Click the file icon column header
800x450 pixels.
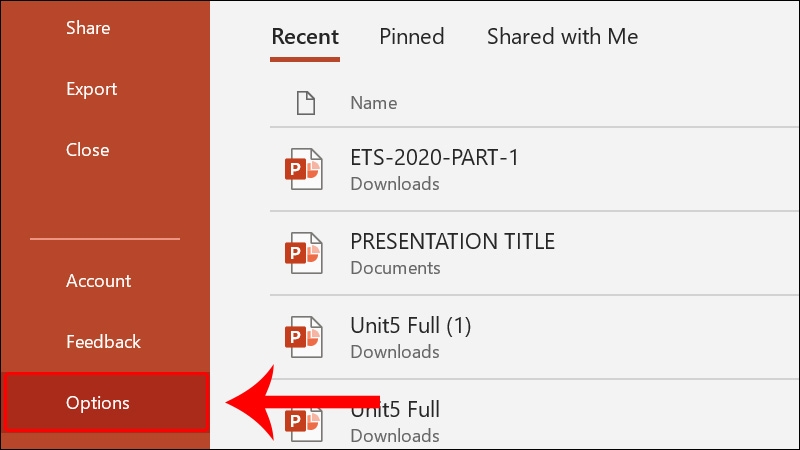coord(306,103)
